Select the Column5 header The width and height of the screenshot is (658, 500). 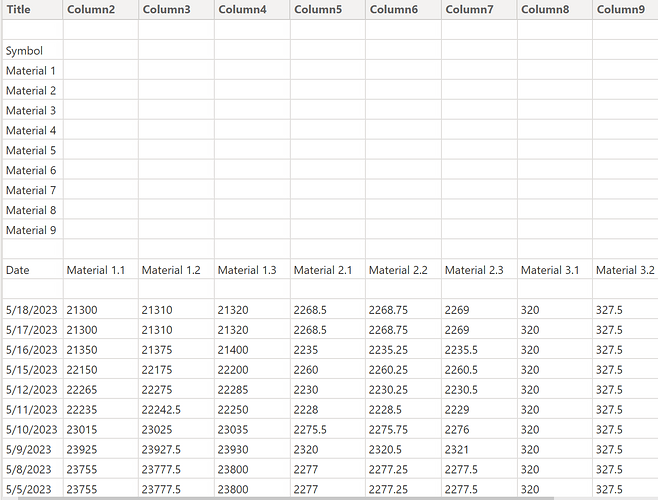328,9
